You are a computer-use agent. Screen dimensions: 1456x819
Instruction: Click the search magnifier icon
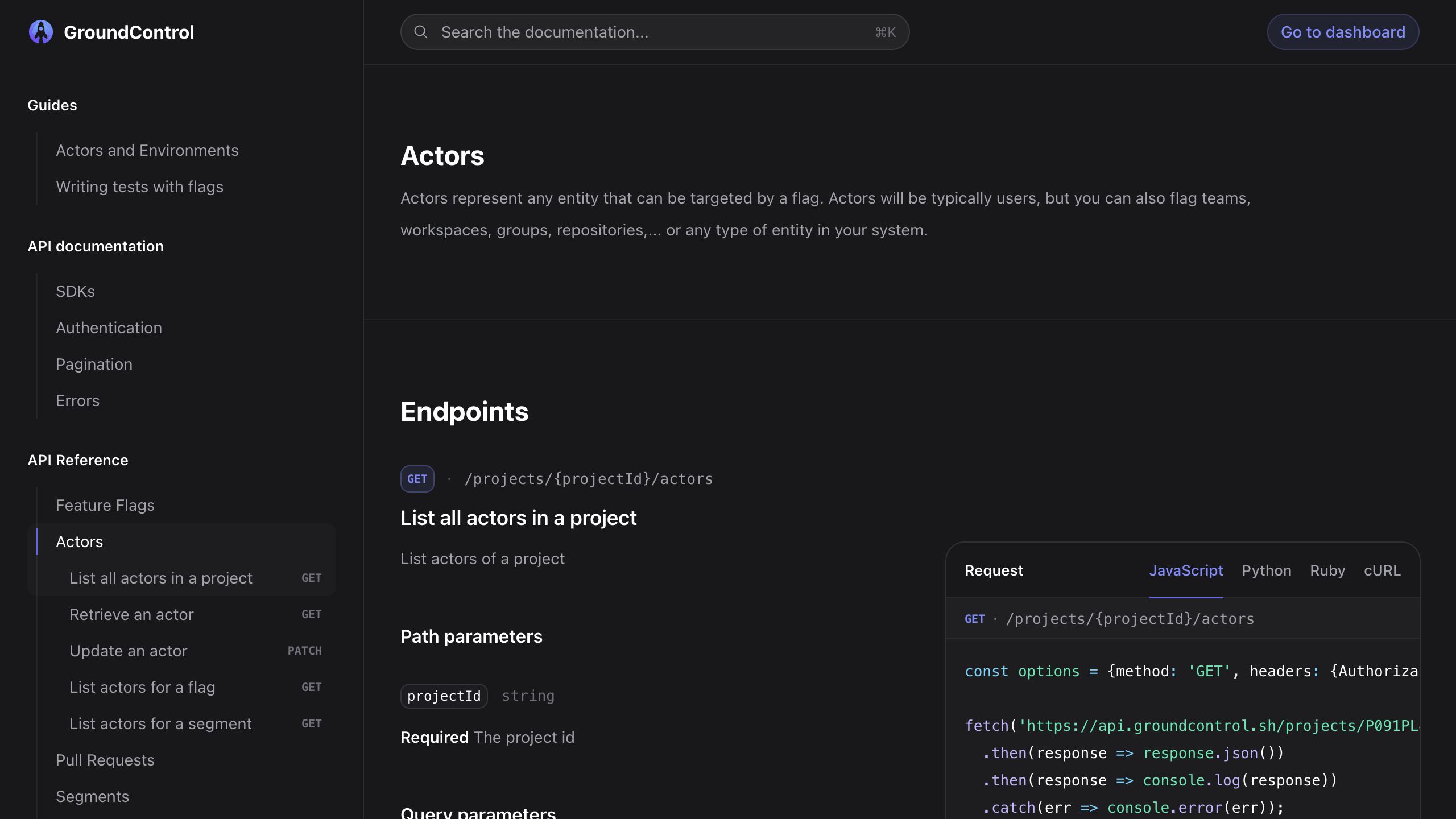pos(420,32)
